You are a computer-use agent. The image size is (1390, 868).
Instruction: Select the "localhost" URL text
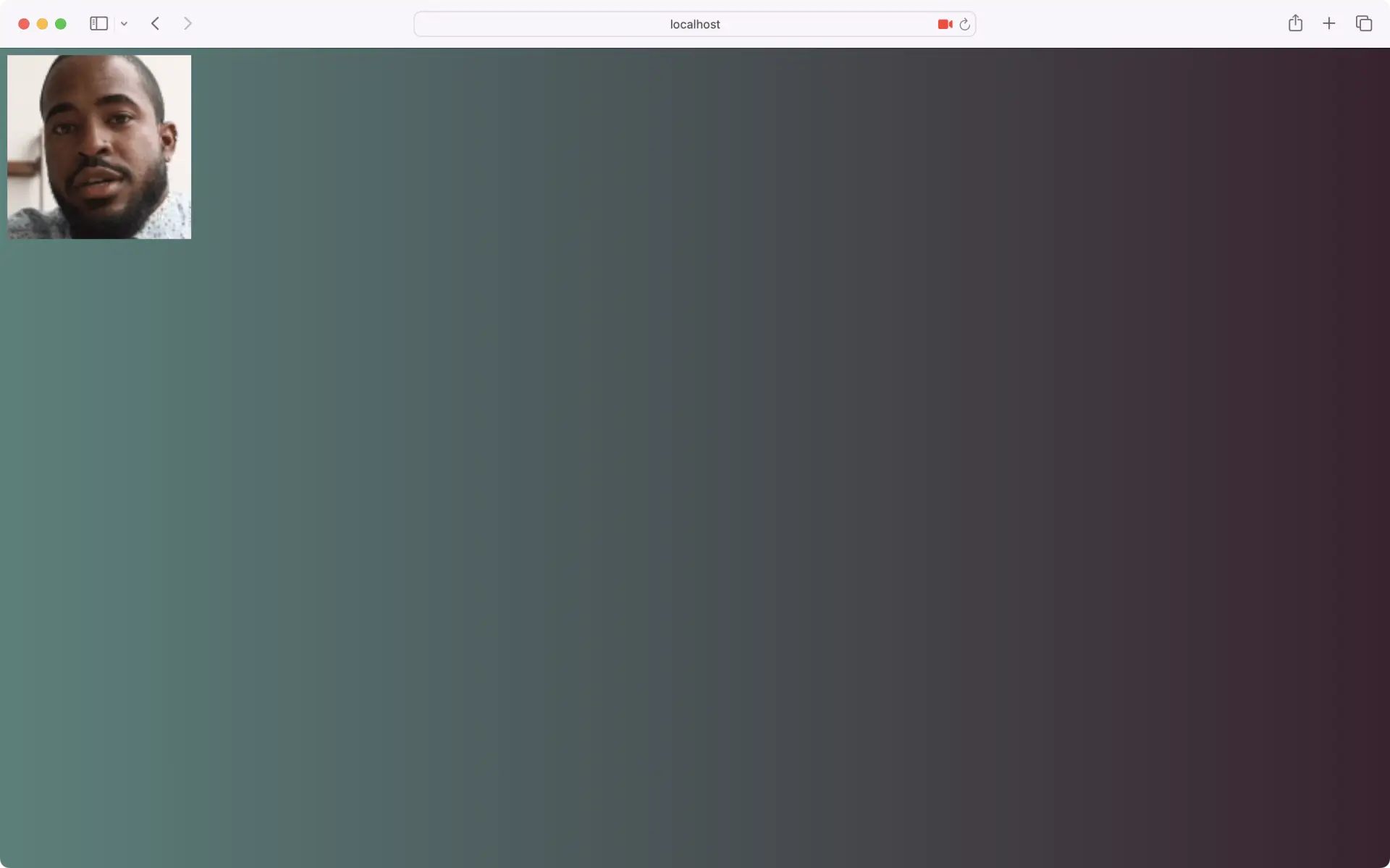[694, 24]
